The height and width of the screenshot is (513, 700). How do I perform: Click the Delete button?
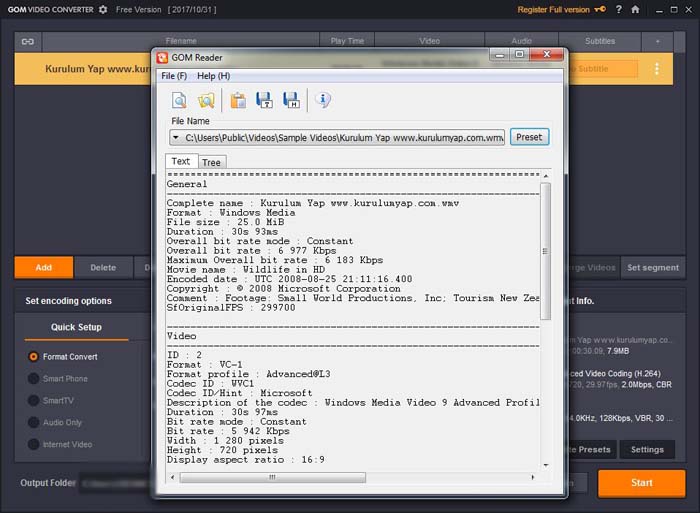tap(103, 267)
